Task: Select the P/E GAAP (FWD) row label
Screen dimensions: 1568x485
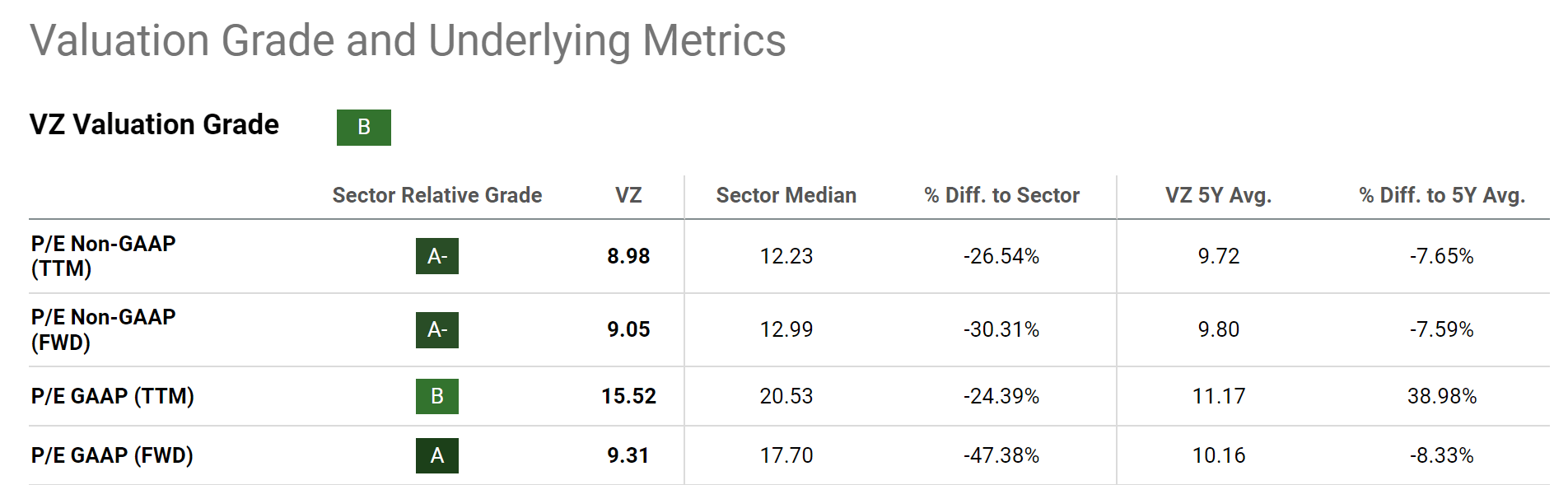Action: [x=112, y=455]
